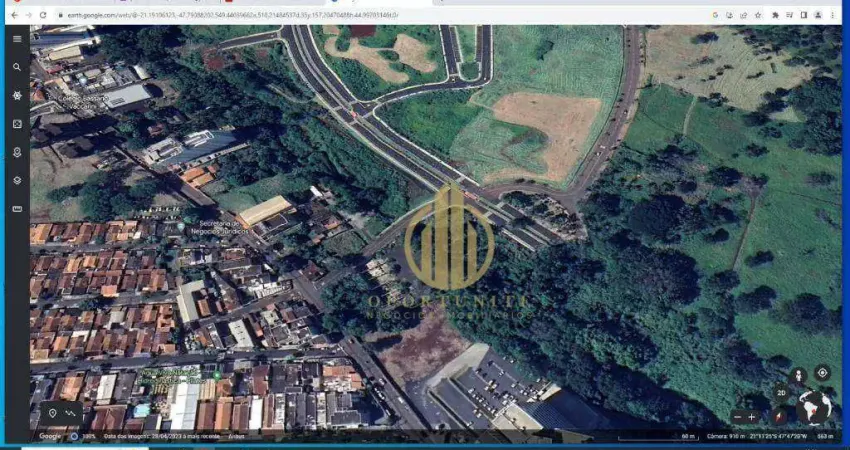Open the browser profile avatar
This screenshot has width=850, height=450.
[x=818, y=15]
